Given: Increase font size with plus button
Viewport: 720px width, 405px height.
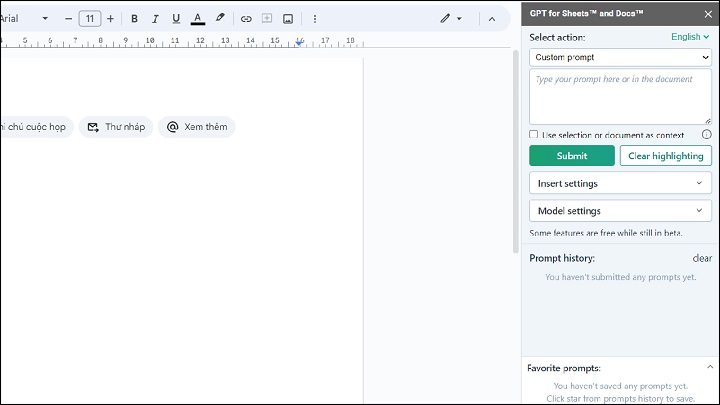Looking at the screenshot, I should pyautogui.click(x=110, y=19).
